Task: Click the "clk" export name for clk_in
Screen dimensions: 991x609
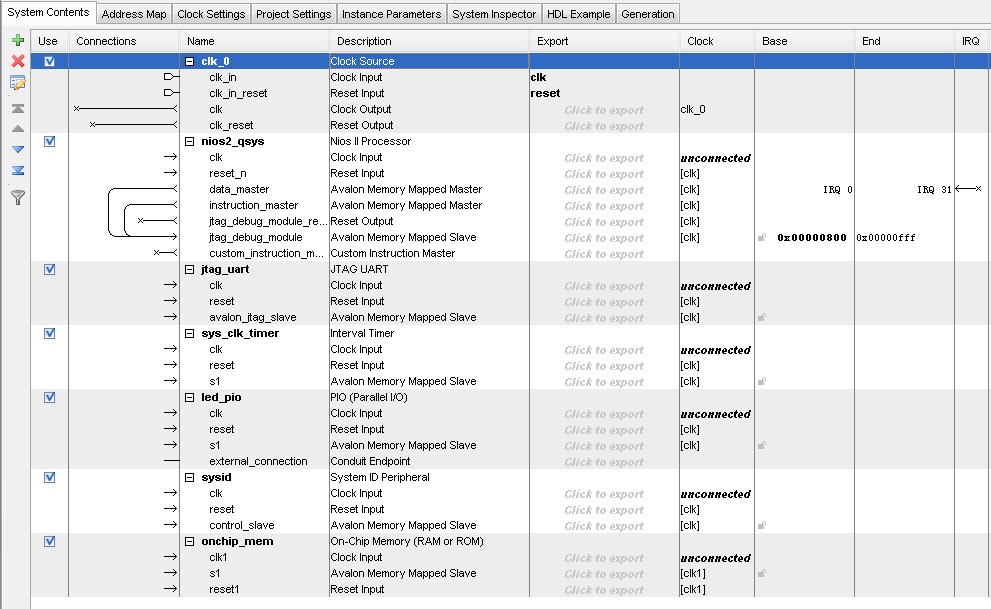Action: (538, 77)
